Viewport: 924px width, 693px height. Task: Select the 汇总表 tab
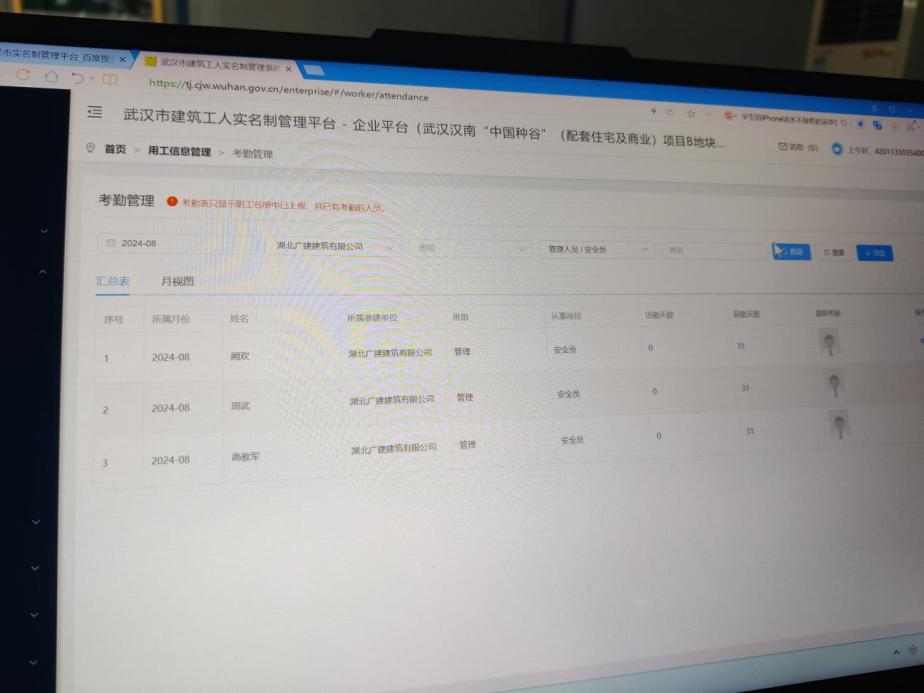click(x=112, y=281)
